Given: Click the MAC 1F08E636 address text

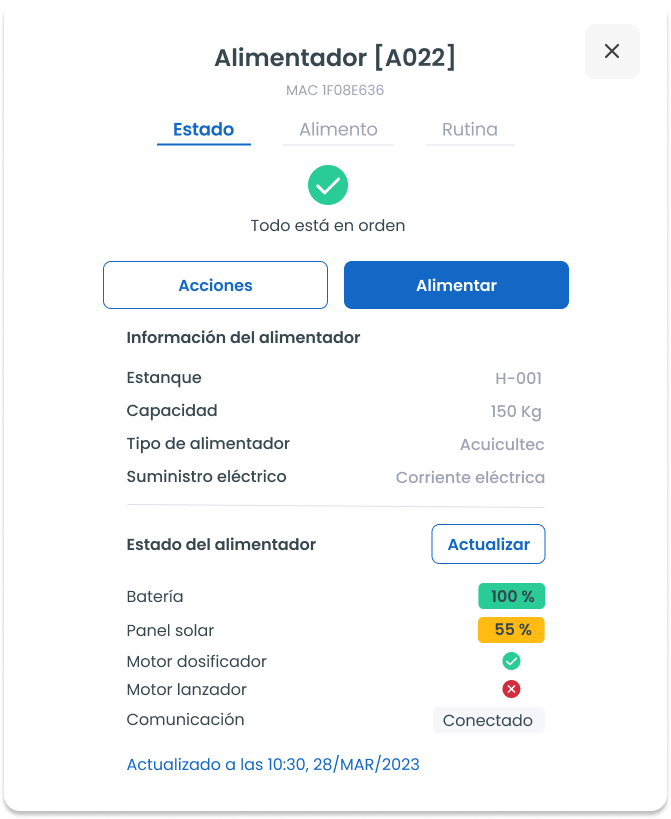Looking at the screenshot, I should pos(335,90).
